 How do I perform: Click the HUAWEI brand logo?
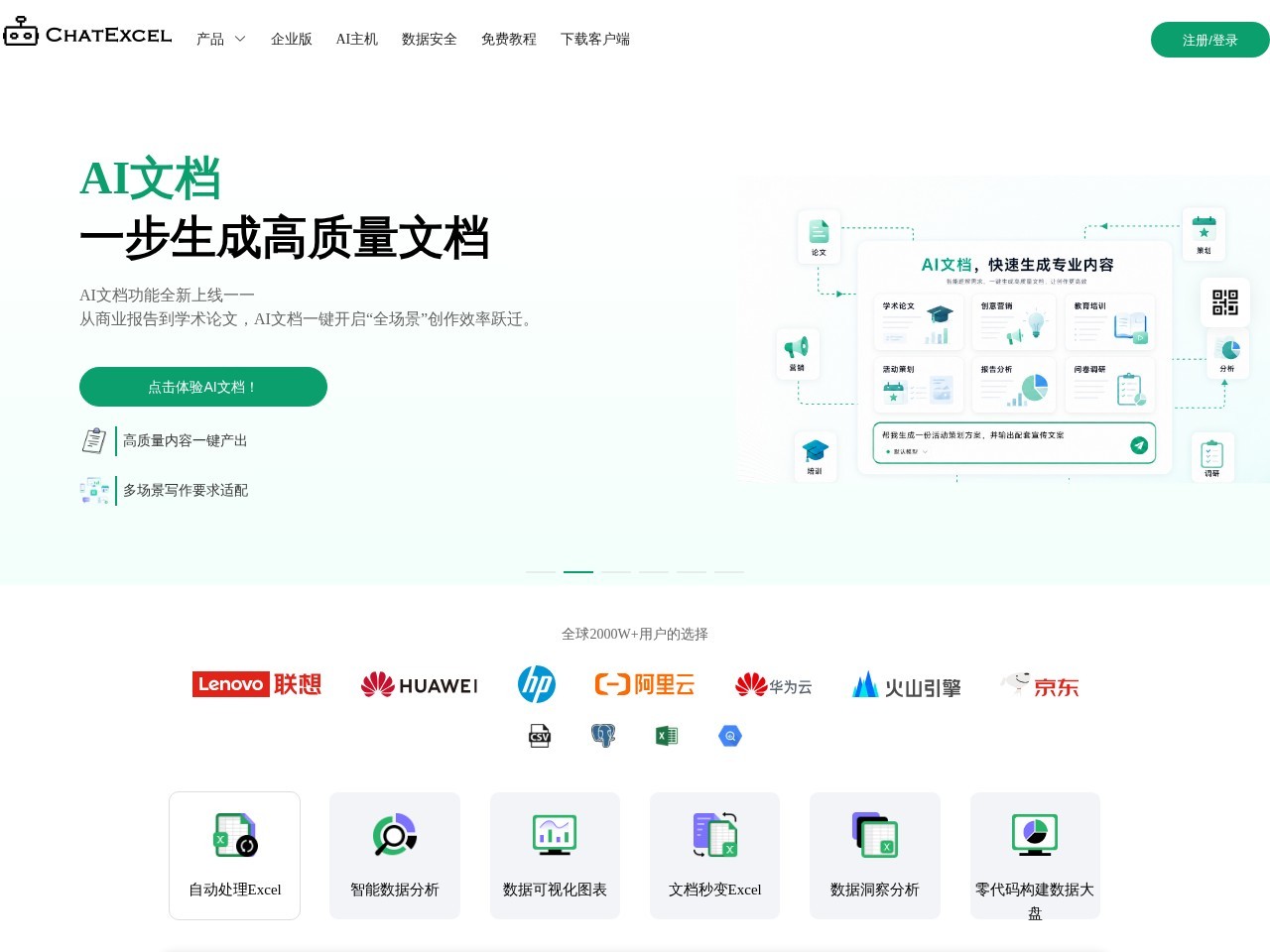[419, 684]
